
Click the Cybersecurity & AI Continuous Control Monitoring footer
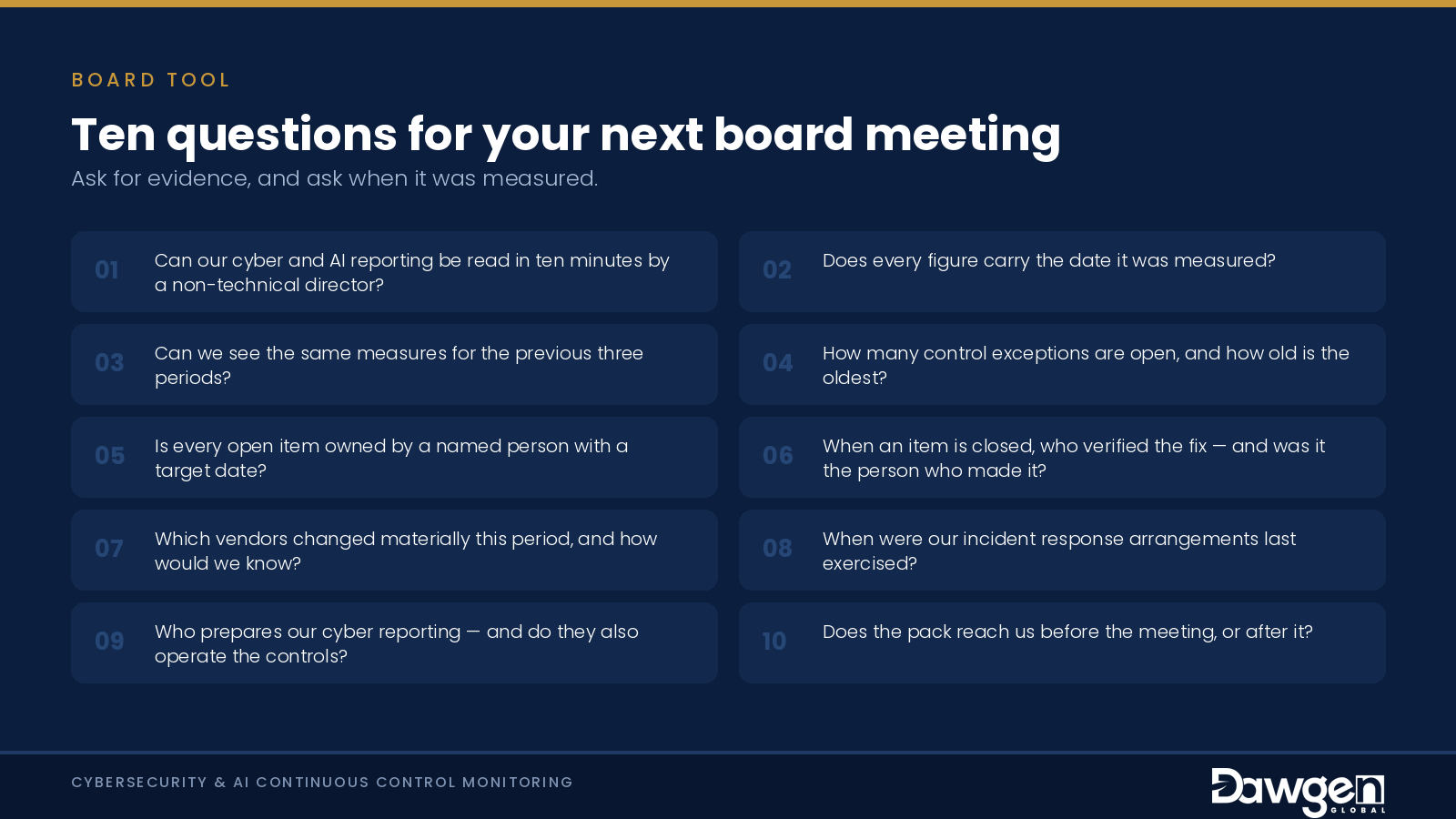pos(322,783)
